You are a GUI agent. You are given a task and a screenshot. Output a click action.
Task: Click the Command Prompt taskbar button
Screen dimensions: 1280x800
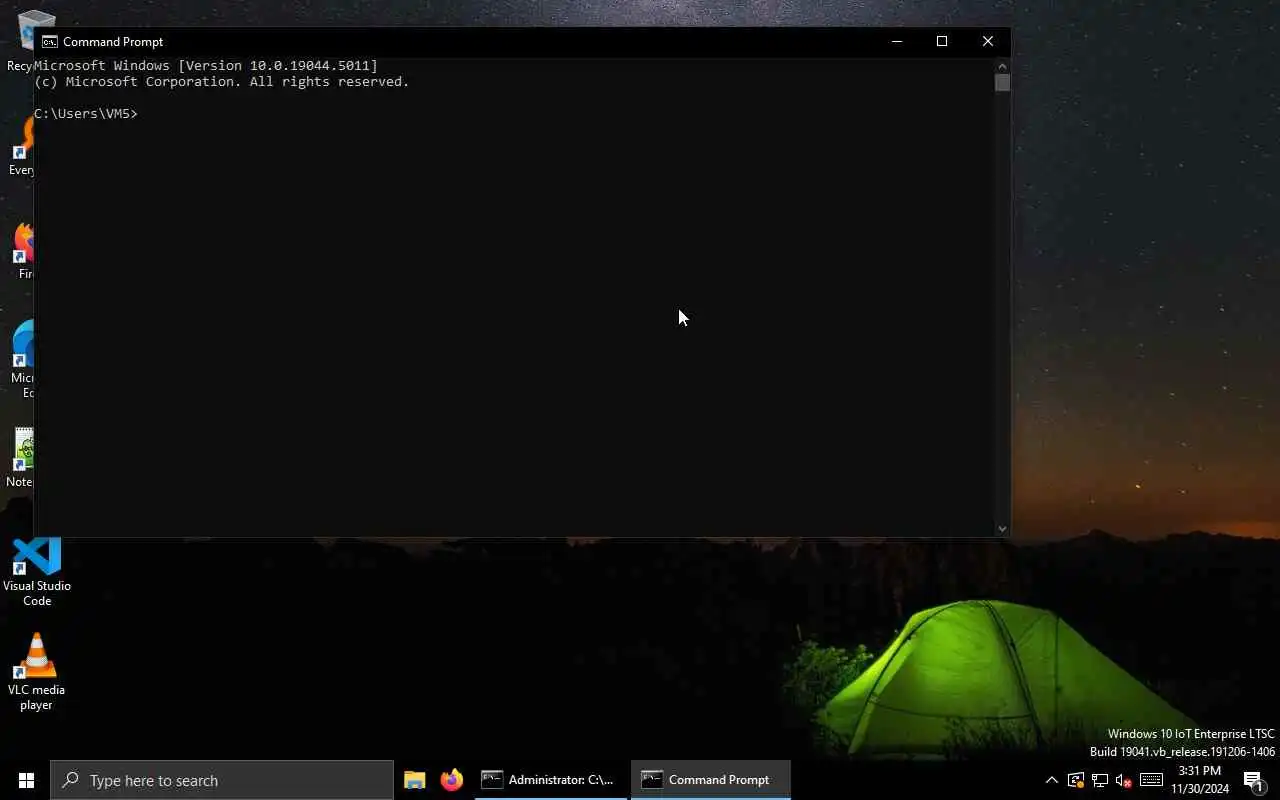(710, 780)
